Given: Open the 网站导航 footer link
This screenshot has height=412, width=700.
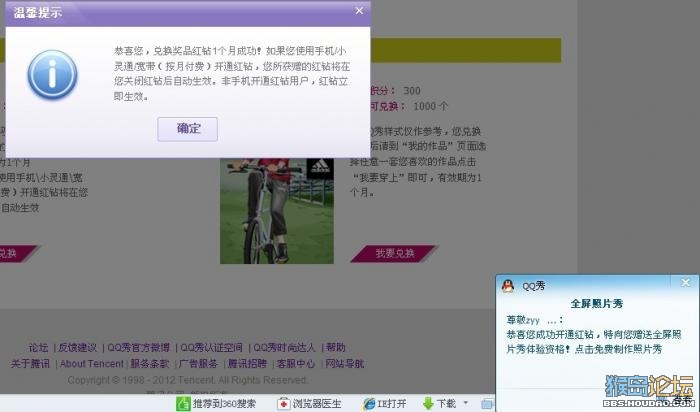Looking at the screenshot, I should click(345, 364).
